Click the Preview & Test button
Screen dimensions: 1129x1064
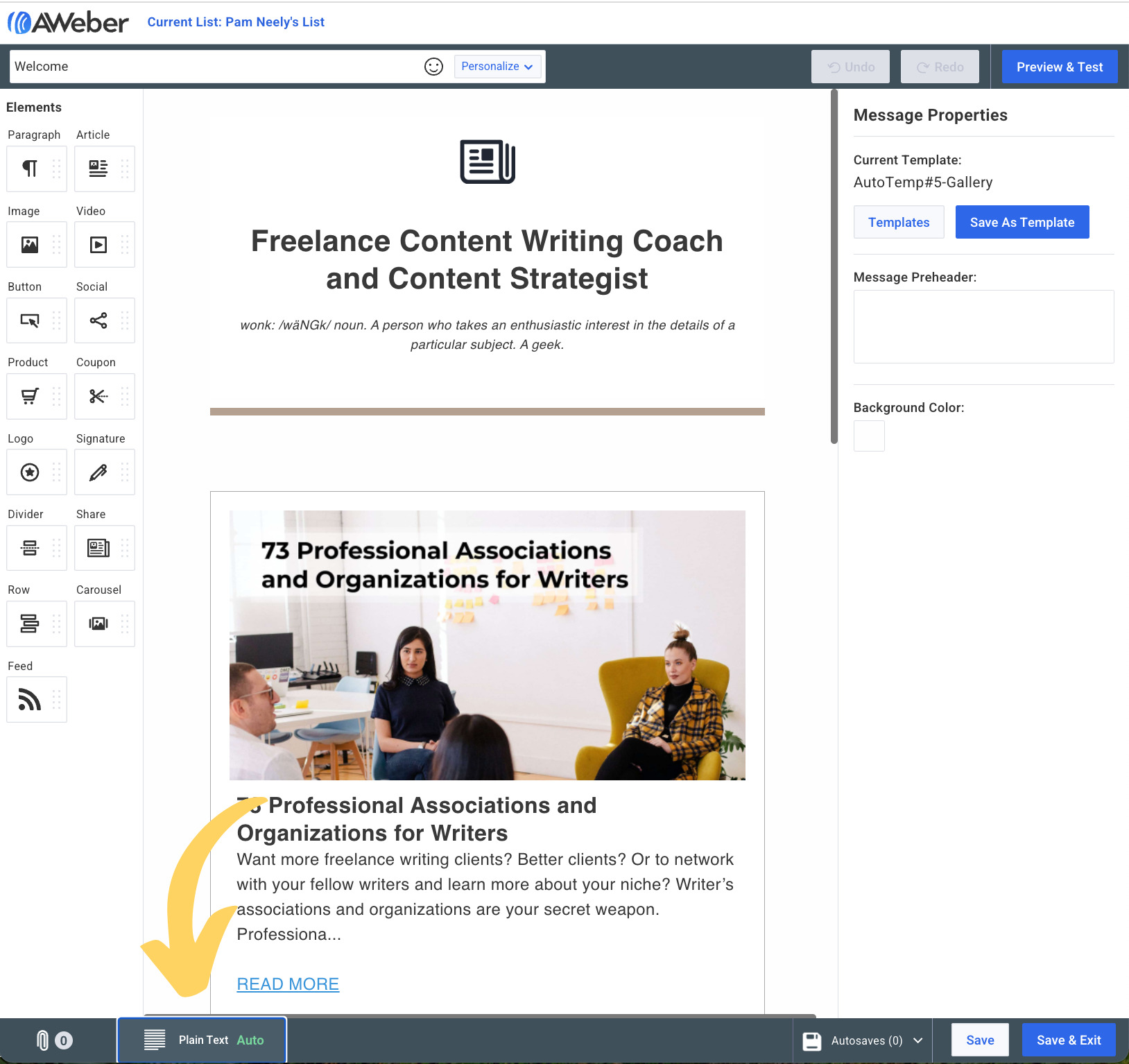(1059, 67)
